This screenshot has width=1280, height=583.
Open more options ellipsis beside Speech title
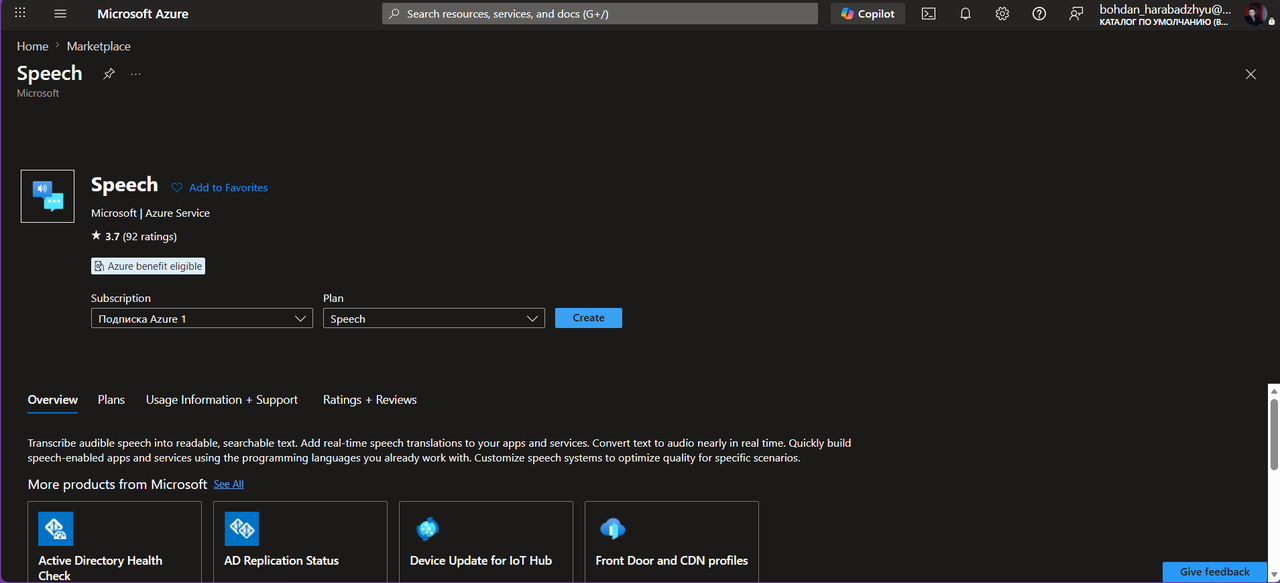click(x=136, y=74)
